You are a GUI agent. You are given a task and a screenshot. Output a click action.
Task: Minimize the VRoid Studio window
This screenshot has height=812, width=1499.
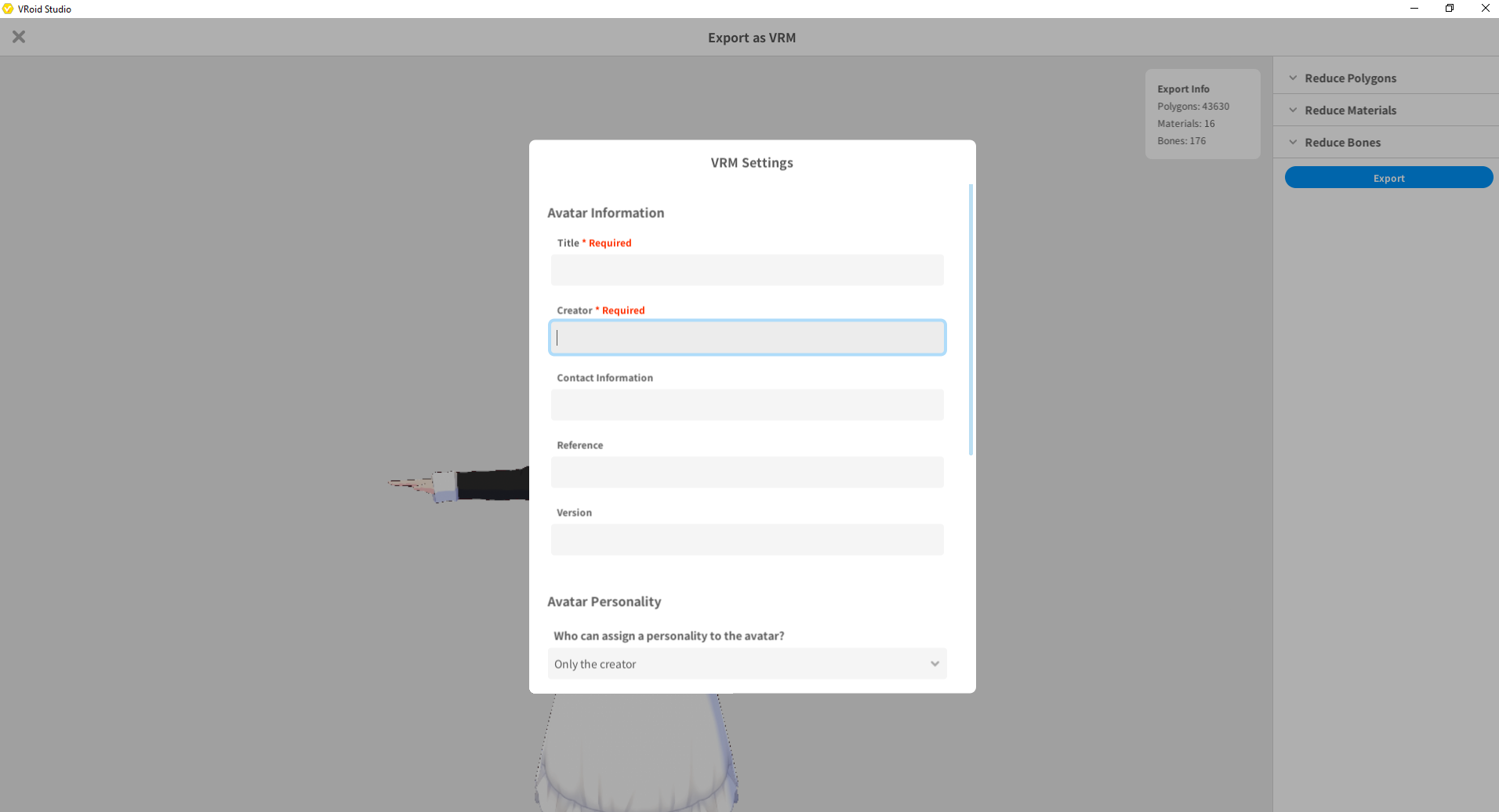(x=1414, y=9)
